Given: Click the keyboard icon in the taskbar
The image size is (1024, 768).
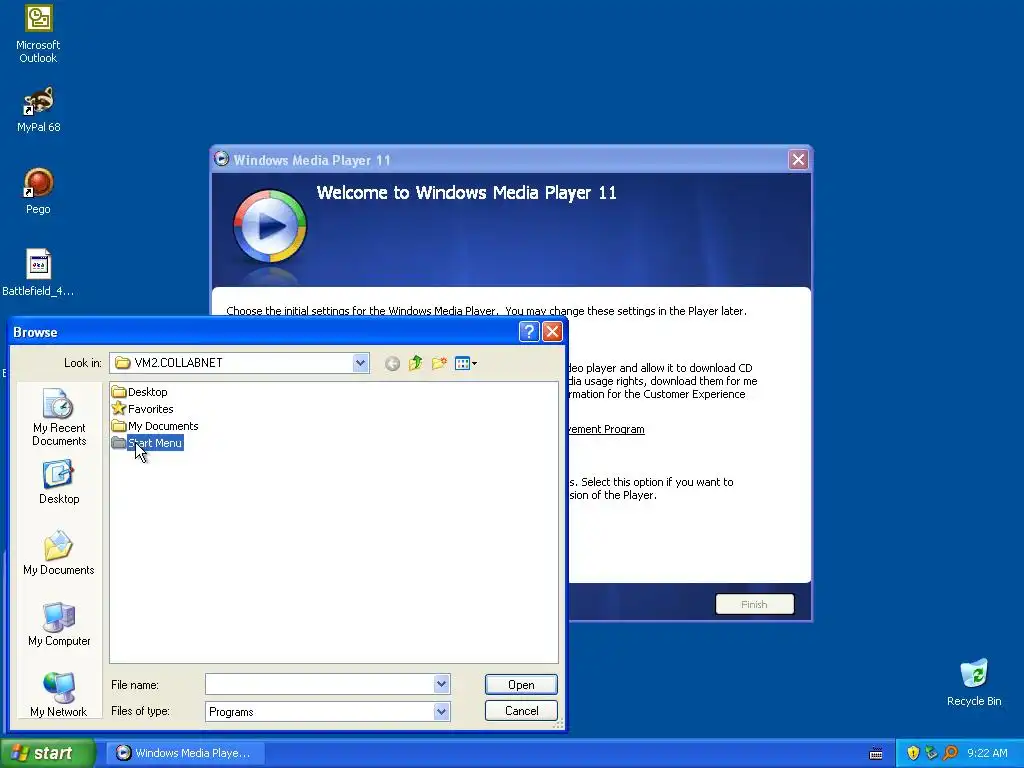Looking at the screenshot, I should pos(876,754).
